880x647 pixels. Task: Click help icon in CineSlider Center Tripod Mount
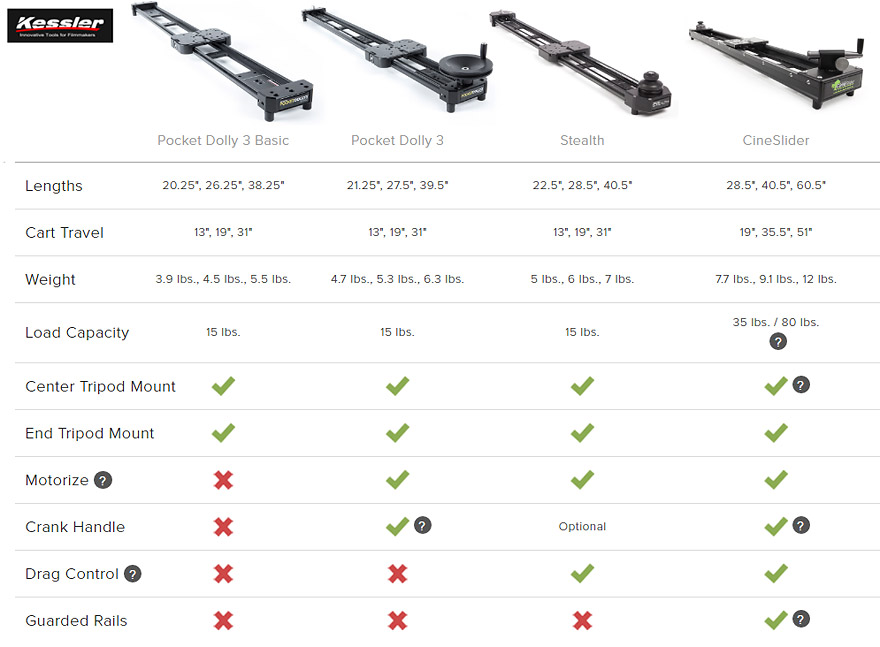point(801,385)
